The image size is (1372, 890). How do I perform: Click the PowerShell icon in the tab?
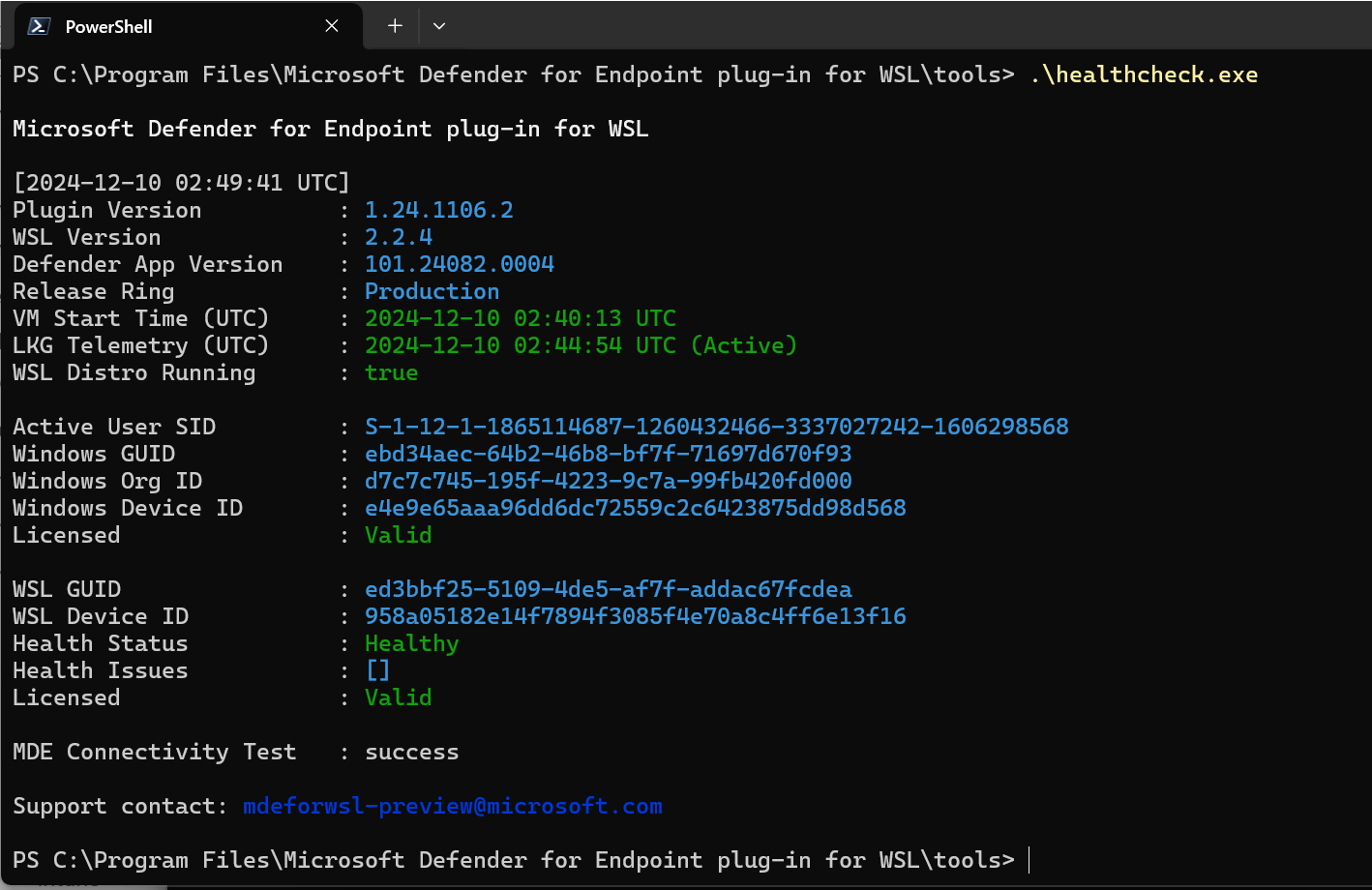(x=39, y=26)
